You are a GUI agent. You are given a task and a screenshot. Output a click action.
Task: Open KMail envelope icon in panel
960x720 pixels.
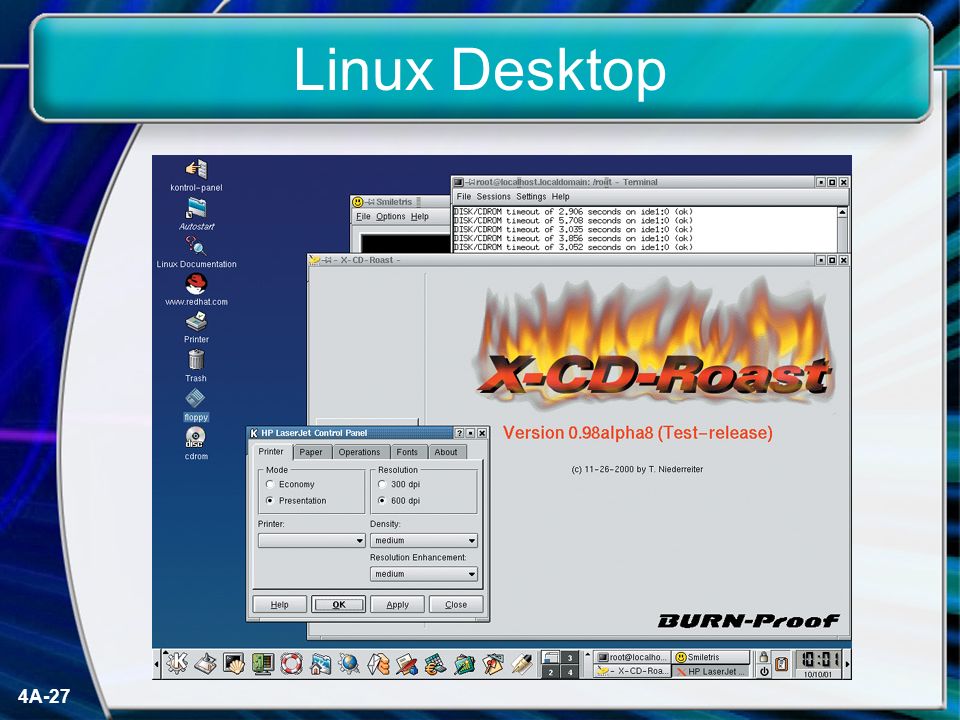(x=378, y=664)
